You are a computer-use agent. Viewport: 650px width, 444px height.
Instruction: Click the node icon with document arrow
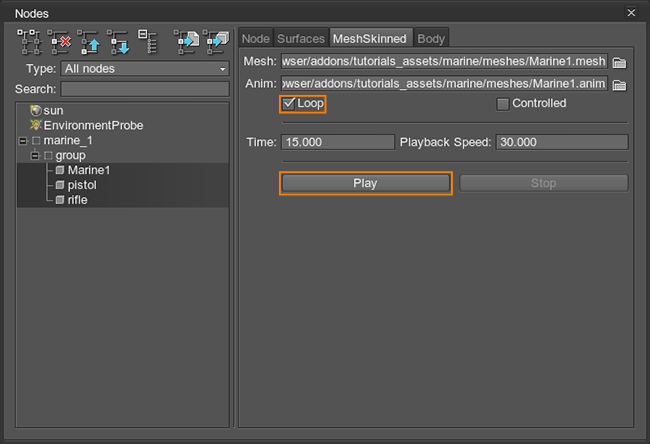tap(186, 40)
